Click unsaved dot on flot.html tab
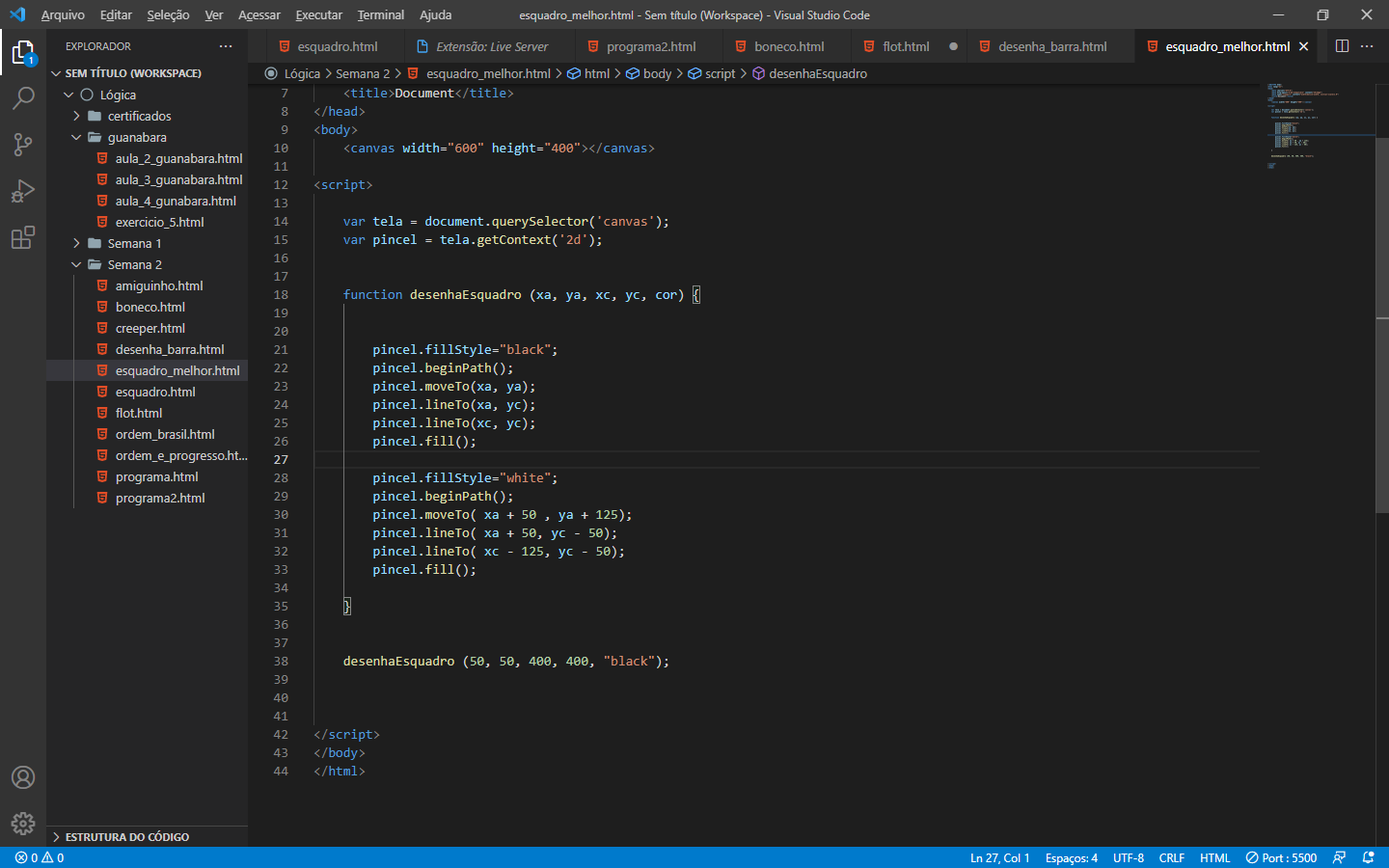The width and height of the screenshot is (1389, 868). [953, 46]
